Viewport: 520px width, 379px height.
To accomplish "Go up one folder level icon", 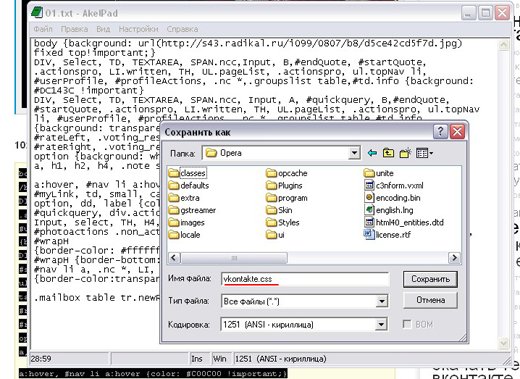I will 388,153.
